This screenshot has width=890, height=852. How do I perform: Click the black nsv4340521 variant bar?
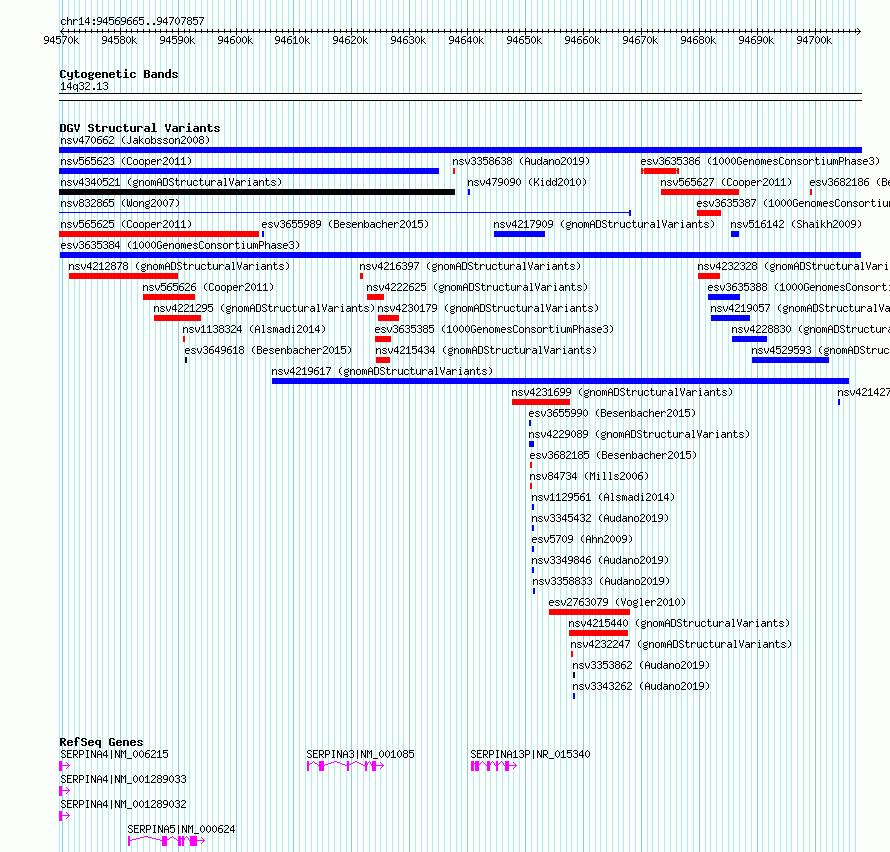pyautogui.click(x=257, y=192)
